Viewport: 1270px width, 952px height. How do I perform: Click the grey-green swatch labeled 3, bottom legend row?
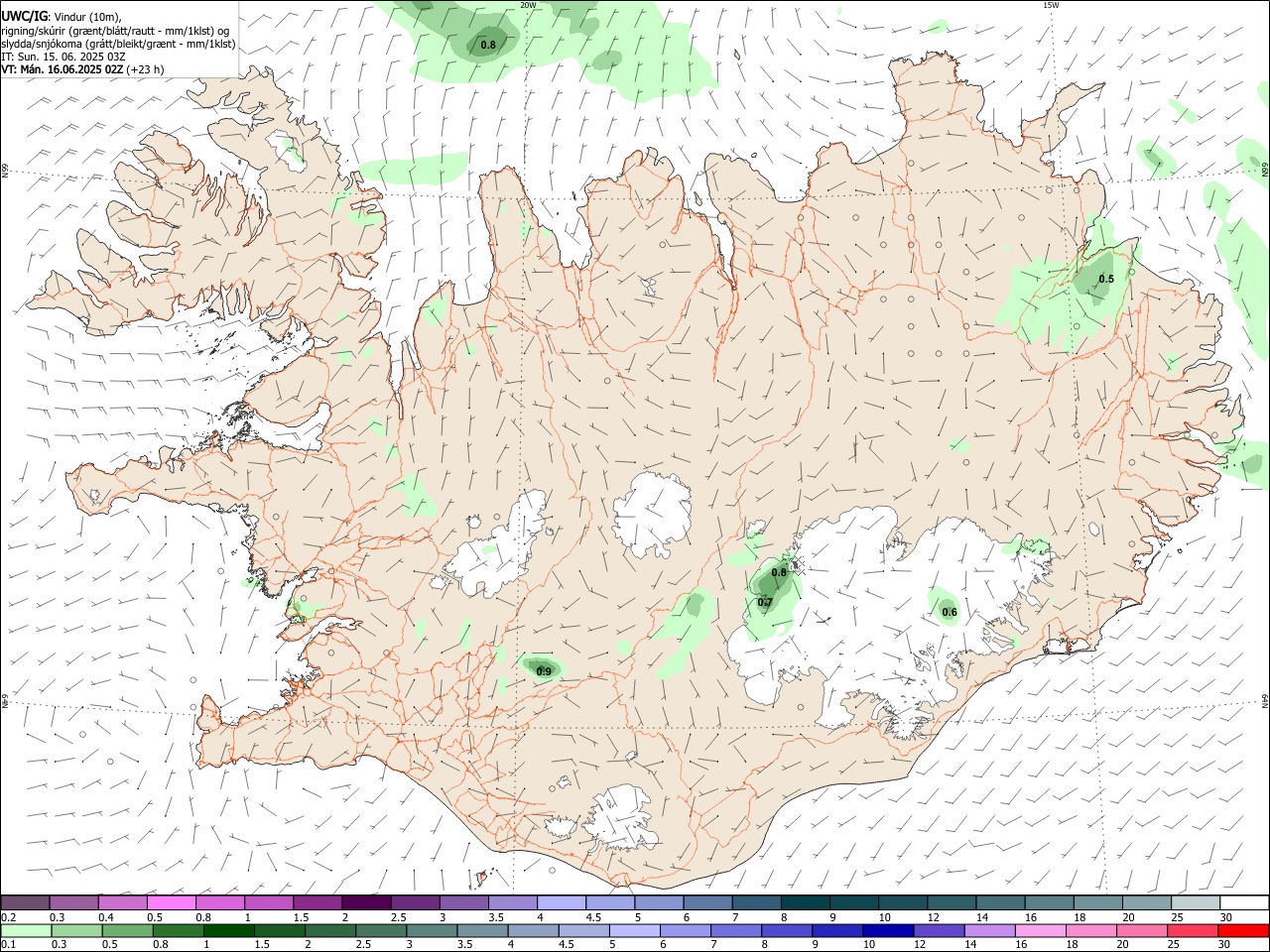(x=432, y=931)
